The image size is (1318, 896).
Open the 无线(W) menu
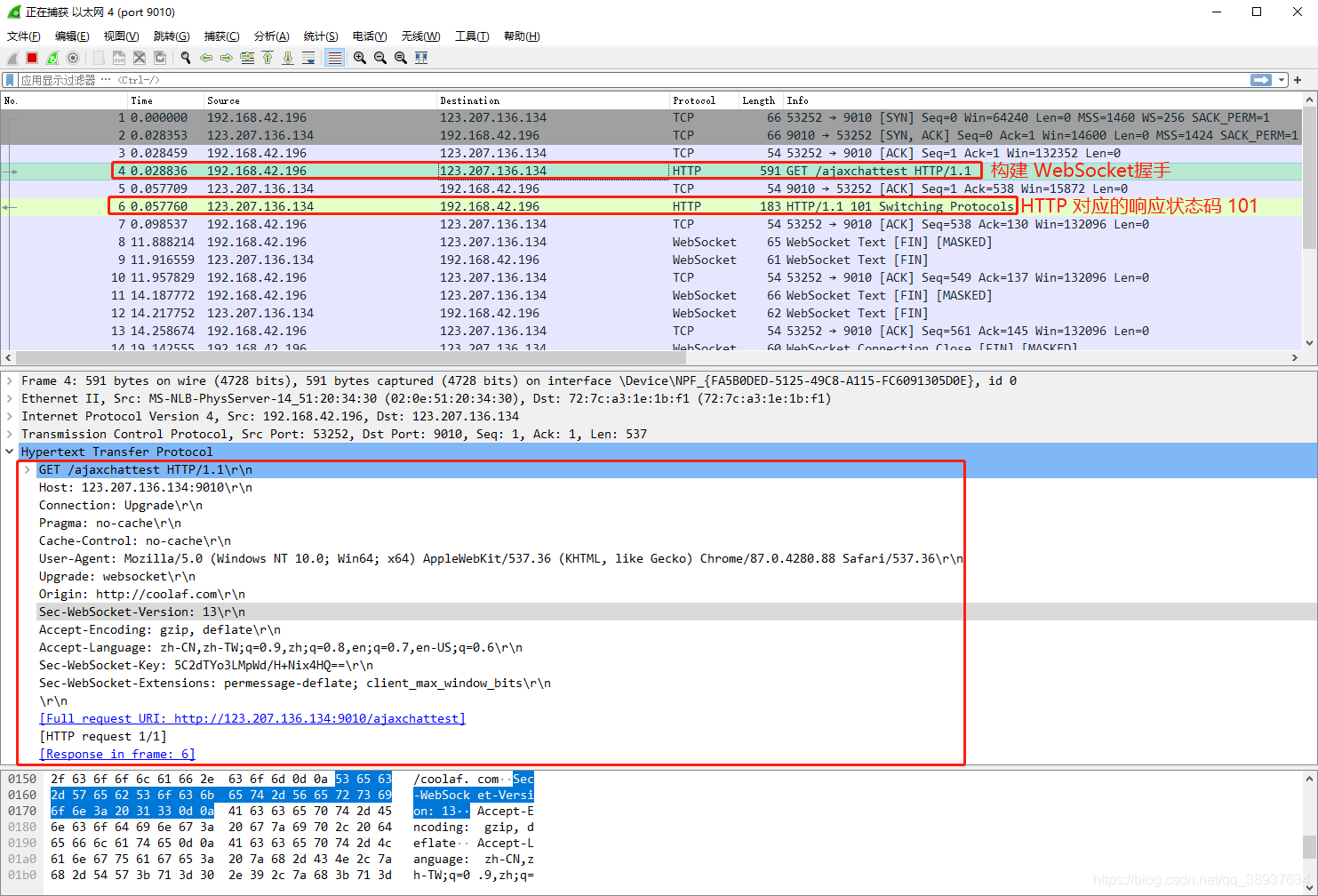coord(420,36)
